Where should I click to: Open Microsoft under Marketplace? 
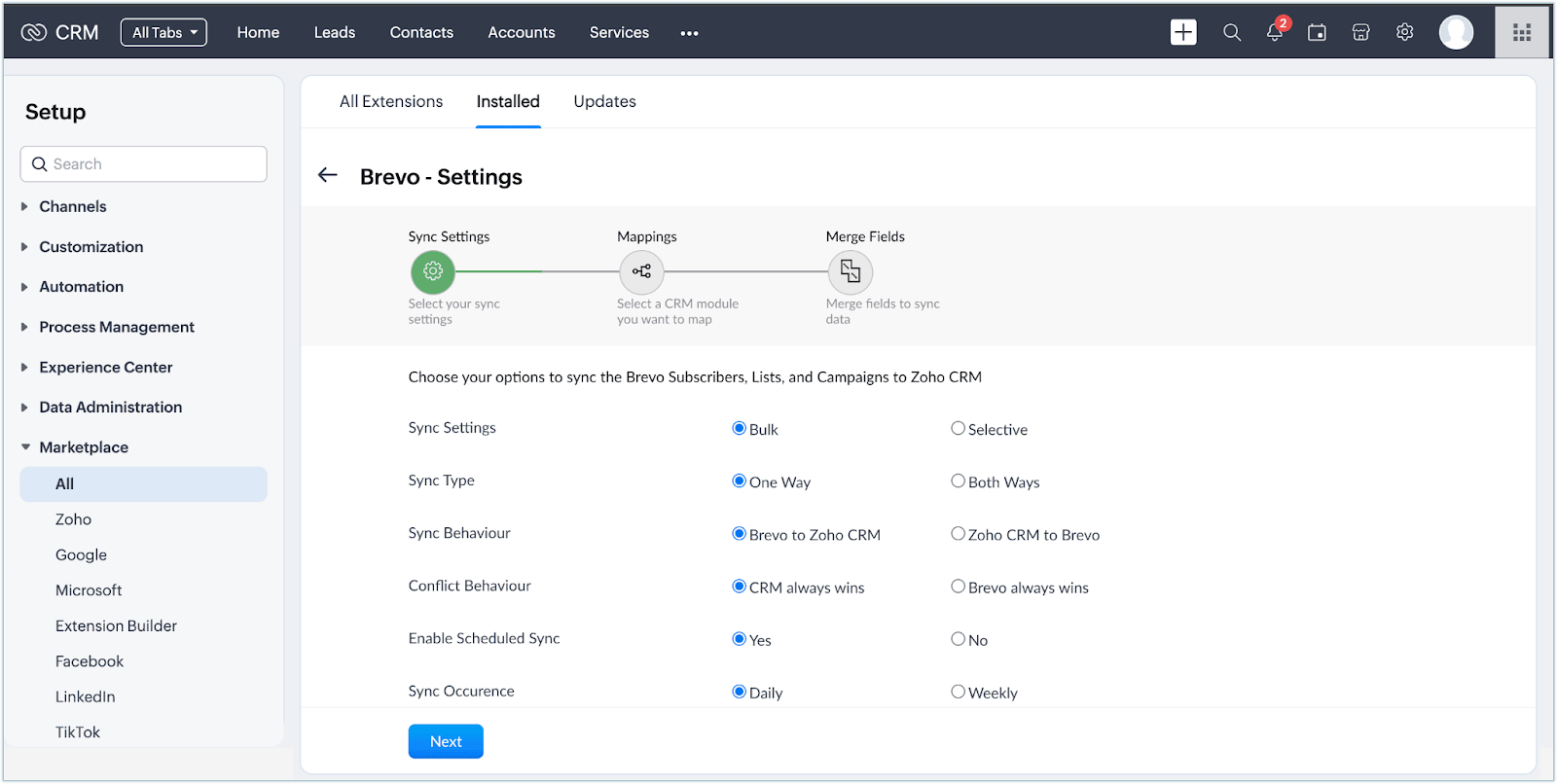click(x=89, y=590)
